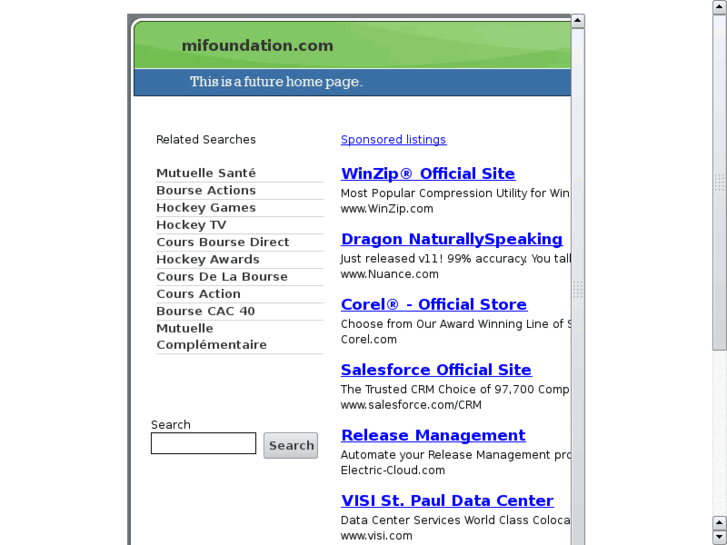
Task: Click the Hockey Awards related search
Action: pos(208,259)
